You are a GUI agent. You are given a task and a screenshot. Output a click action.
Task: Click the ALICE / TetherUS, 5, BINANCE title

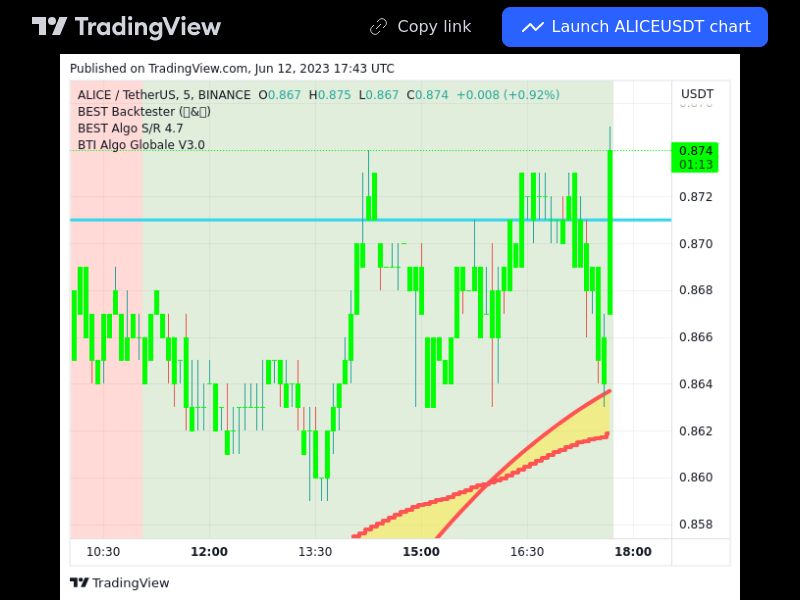click(164, 95)
